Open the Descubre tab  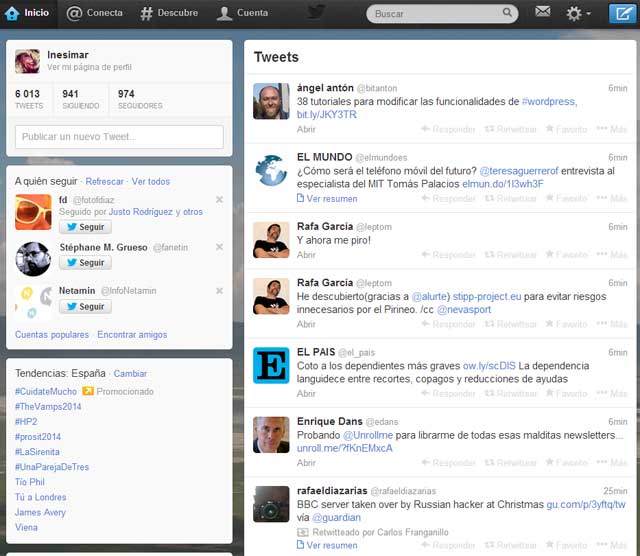(x=169, y=13)
